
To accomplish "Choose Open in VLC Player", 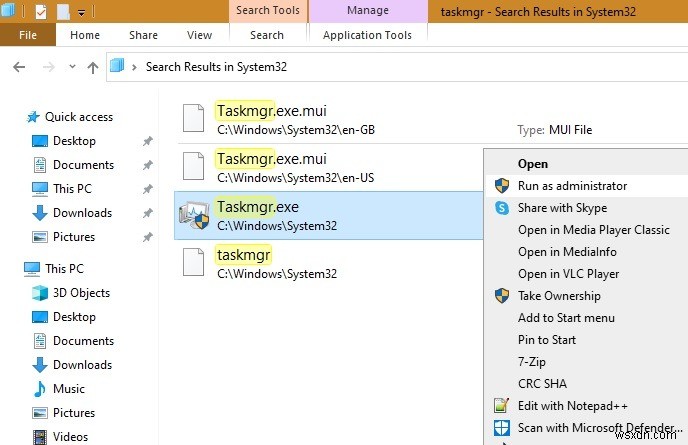I will pos(569,274).
